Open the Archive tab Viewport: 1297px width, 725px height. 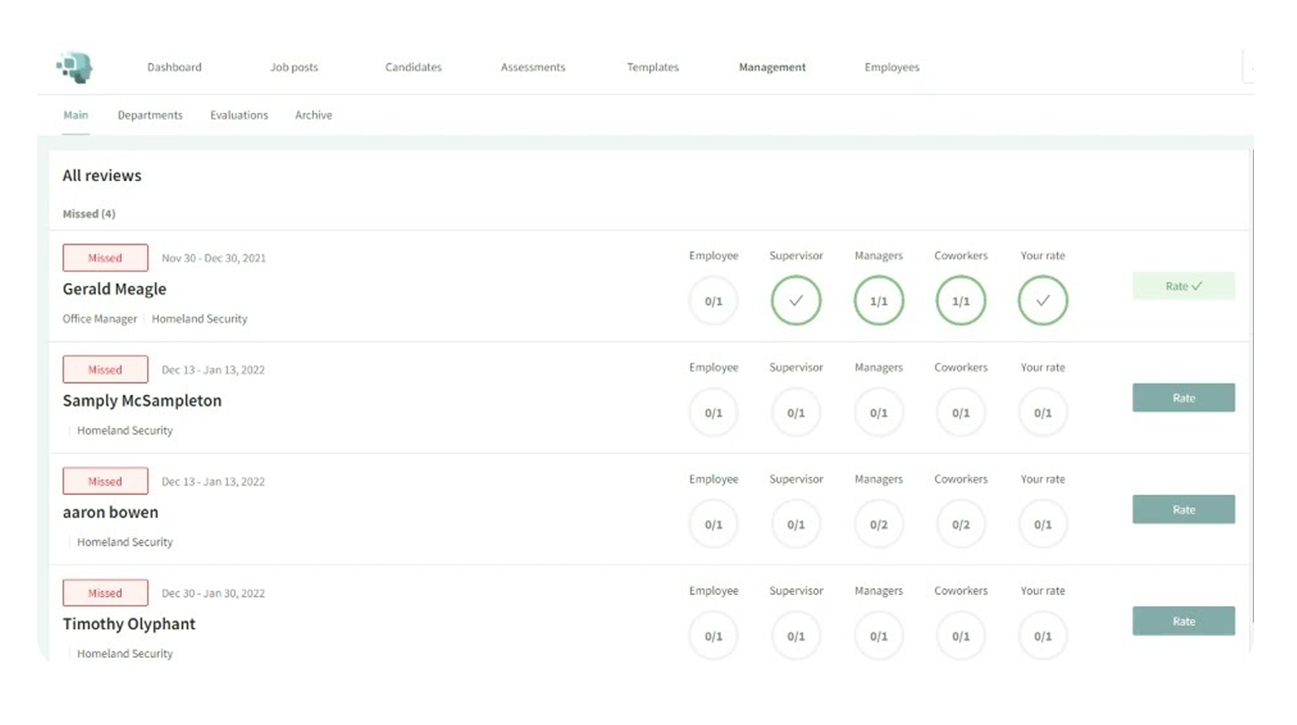313,115
